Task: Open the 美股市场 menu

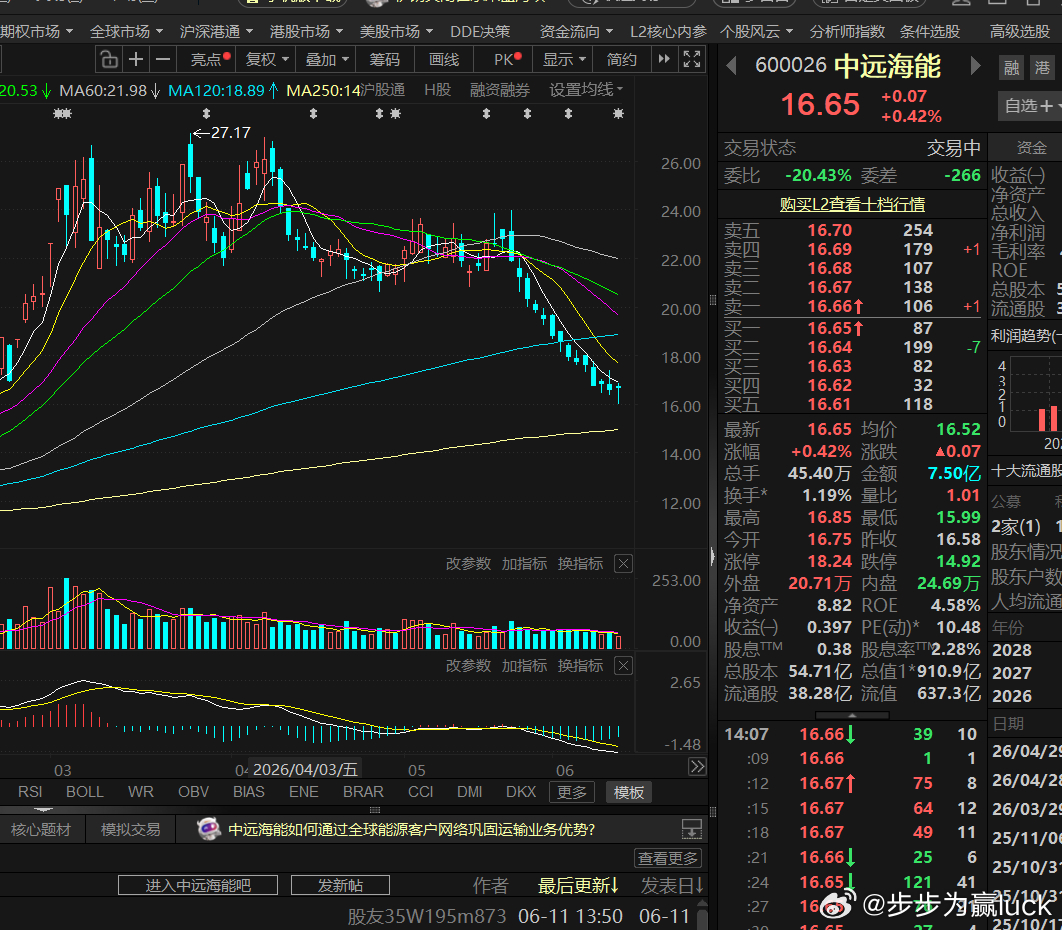Action: click(x=396, y=32)
